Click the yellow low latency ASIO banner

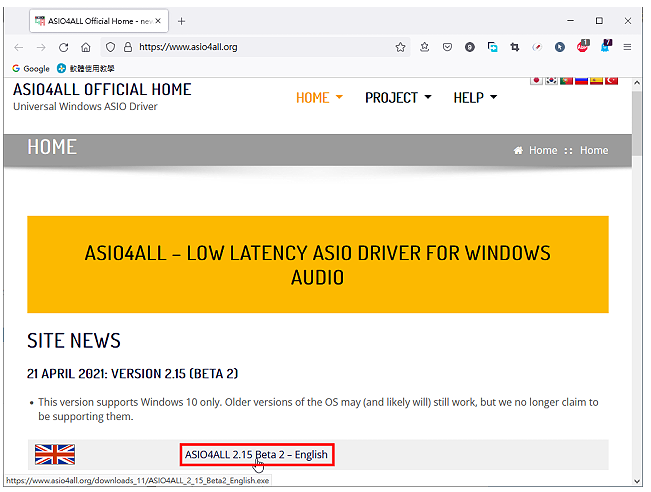click(318, 264)
